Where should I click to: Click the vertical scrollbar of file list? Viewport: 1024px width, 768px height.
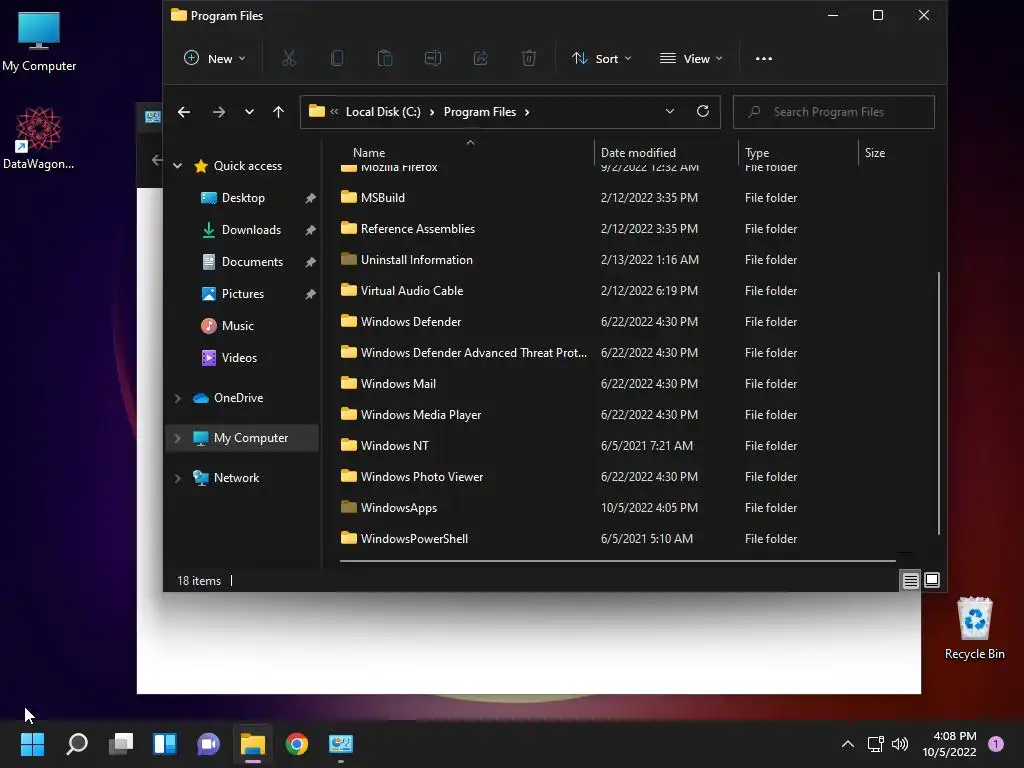[938, 404]
